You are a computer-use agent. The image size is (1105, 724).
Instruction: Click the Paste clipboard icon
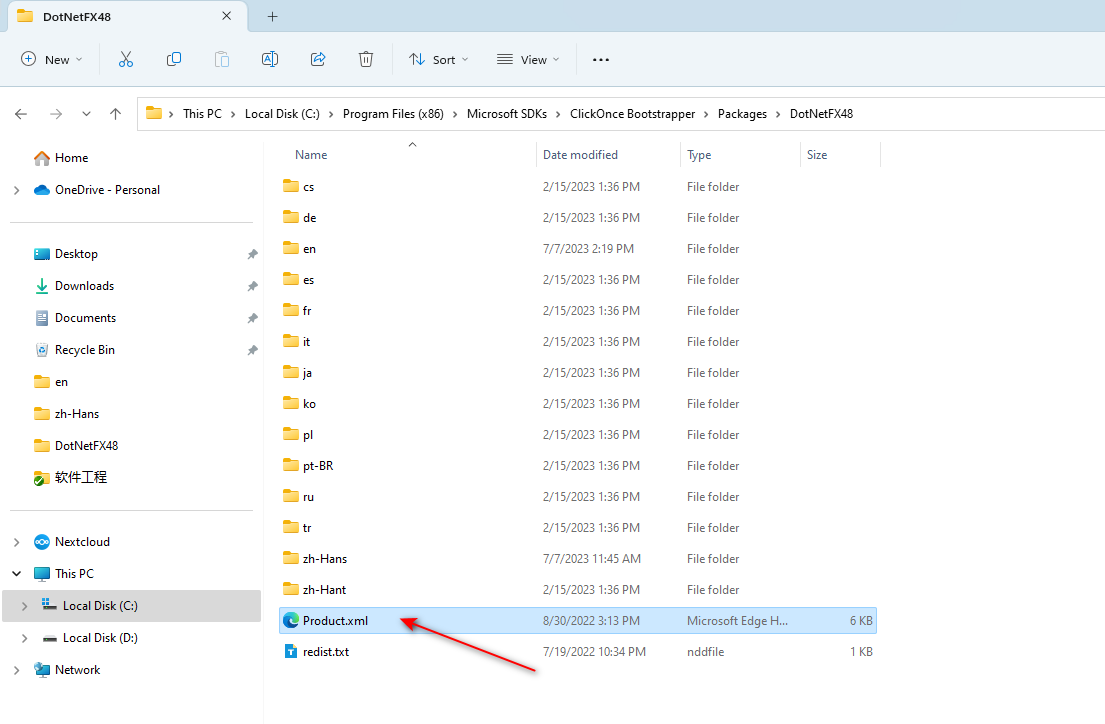tap(221, 60)
